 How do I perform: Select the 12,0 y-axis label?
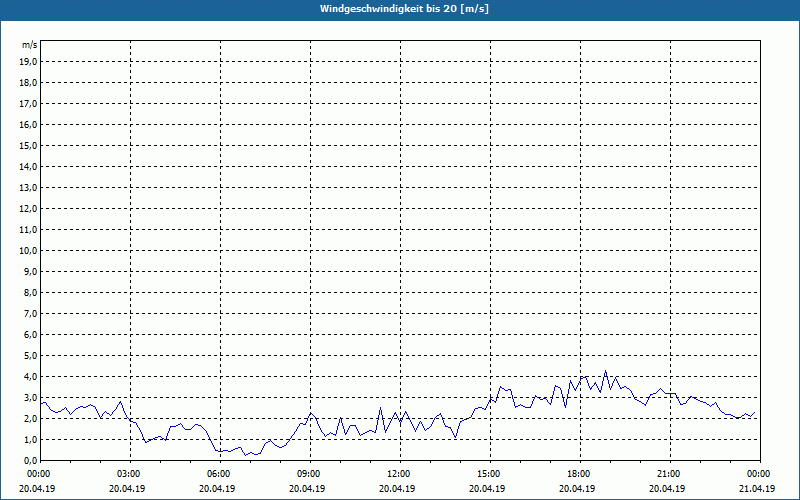[28, 209]
